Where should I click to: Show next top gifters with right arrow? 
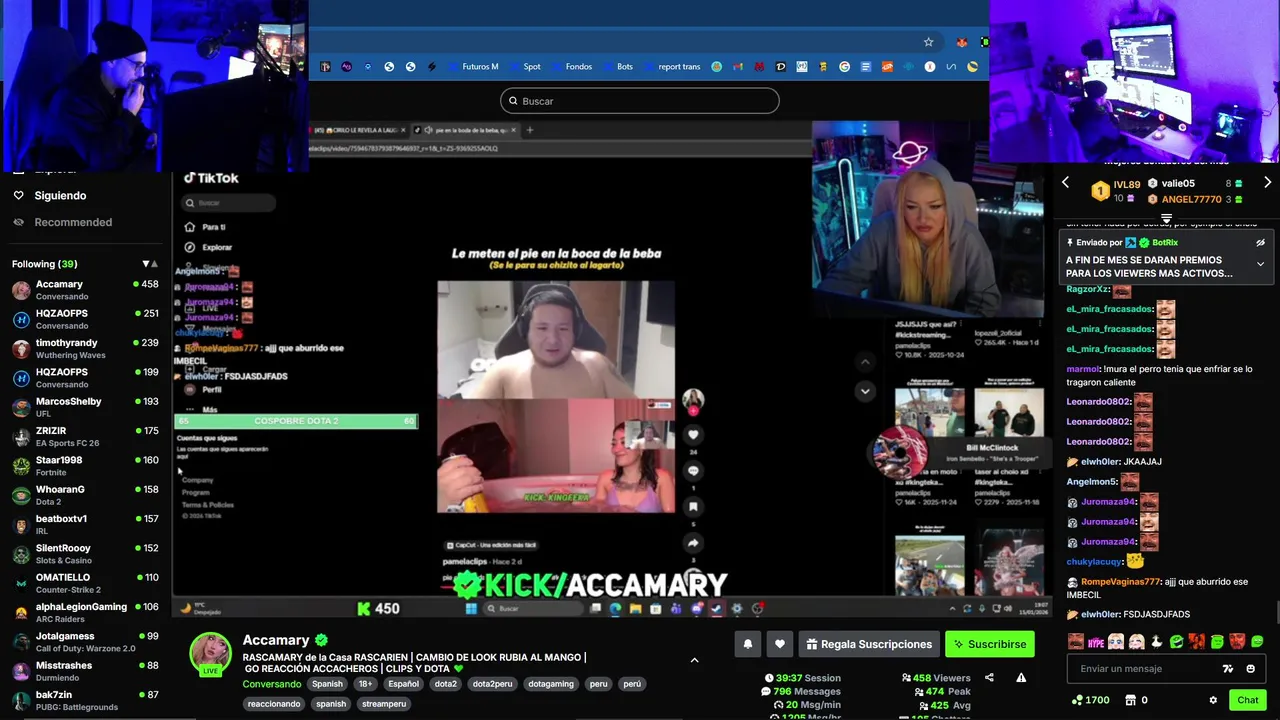click(x=1267, y=183)
